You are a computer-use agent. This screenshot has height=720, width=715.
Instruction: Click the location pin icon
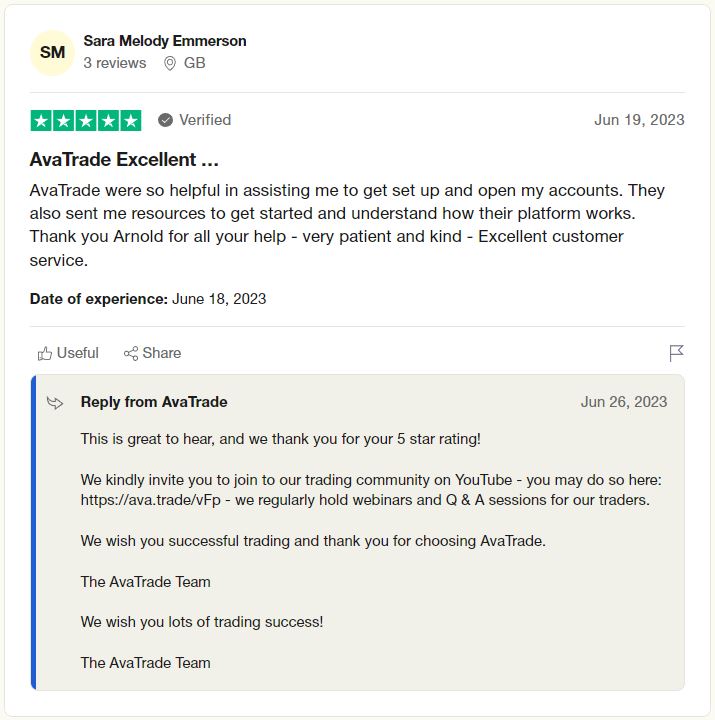(x=169, y=63)
